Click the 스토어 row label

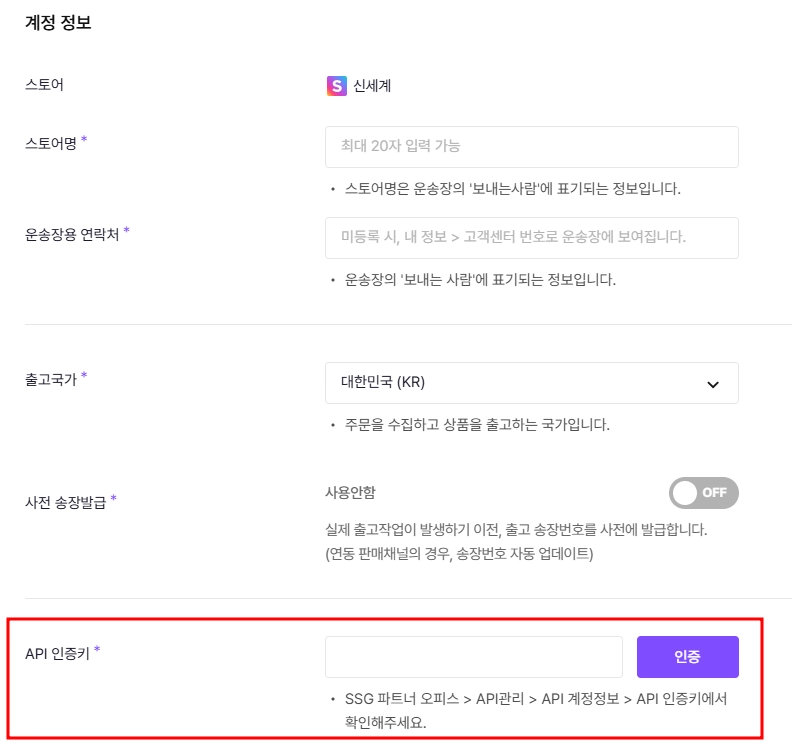point(44,84)
